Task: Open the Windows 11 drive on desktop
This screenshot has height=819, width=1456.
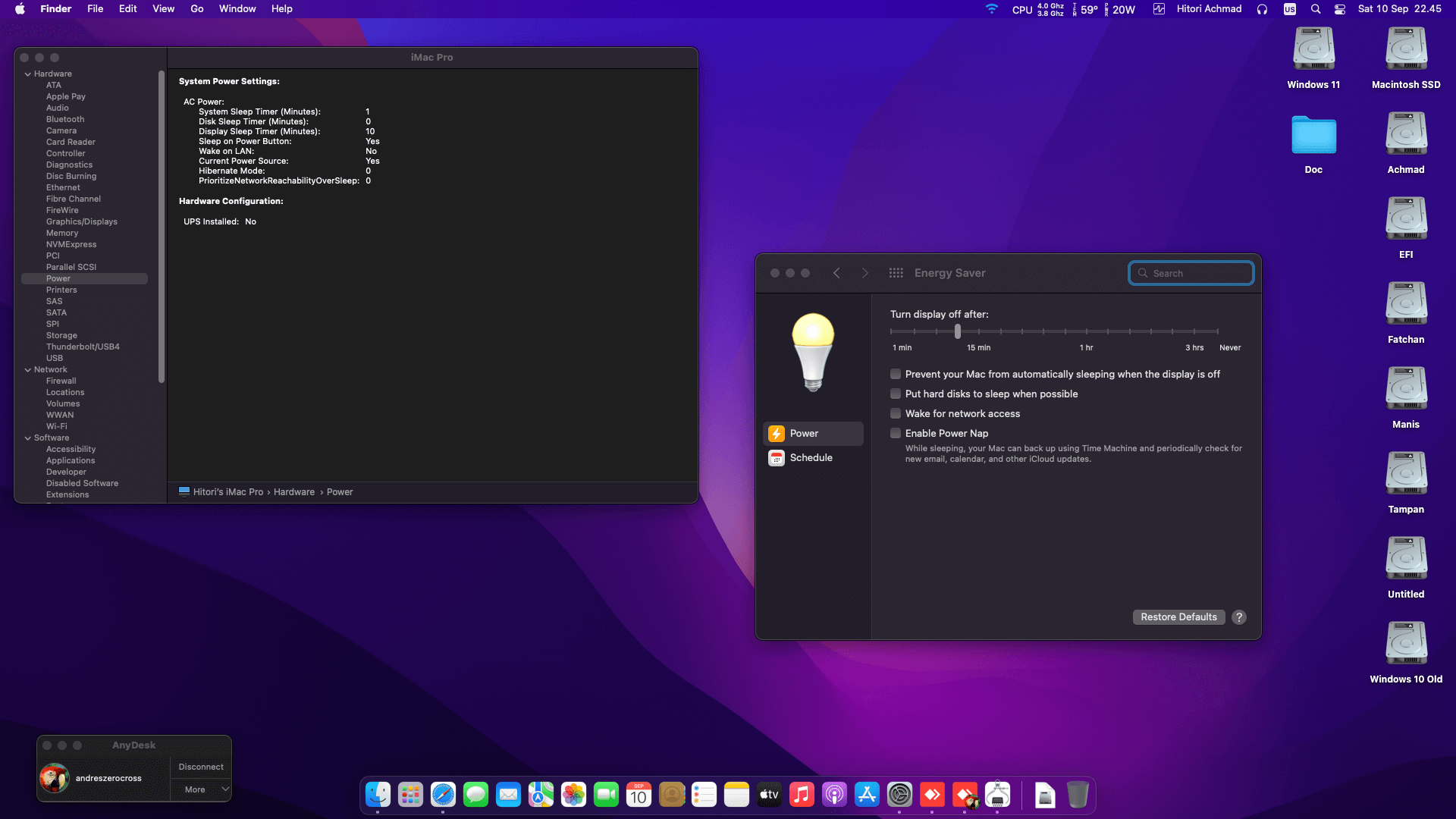Action: click(1313, 50)
